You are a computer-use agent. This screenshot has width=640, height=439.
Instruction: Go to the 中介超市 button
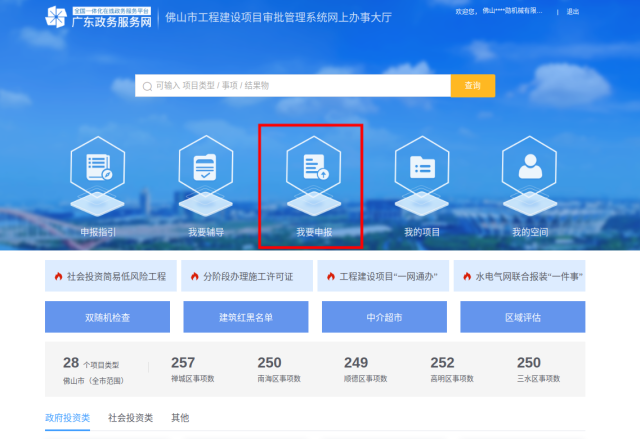click(384, 317)
